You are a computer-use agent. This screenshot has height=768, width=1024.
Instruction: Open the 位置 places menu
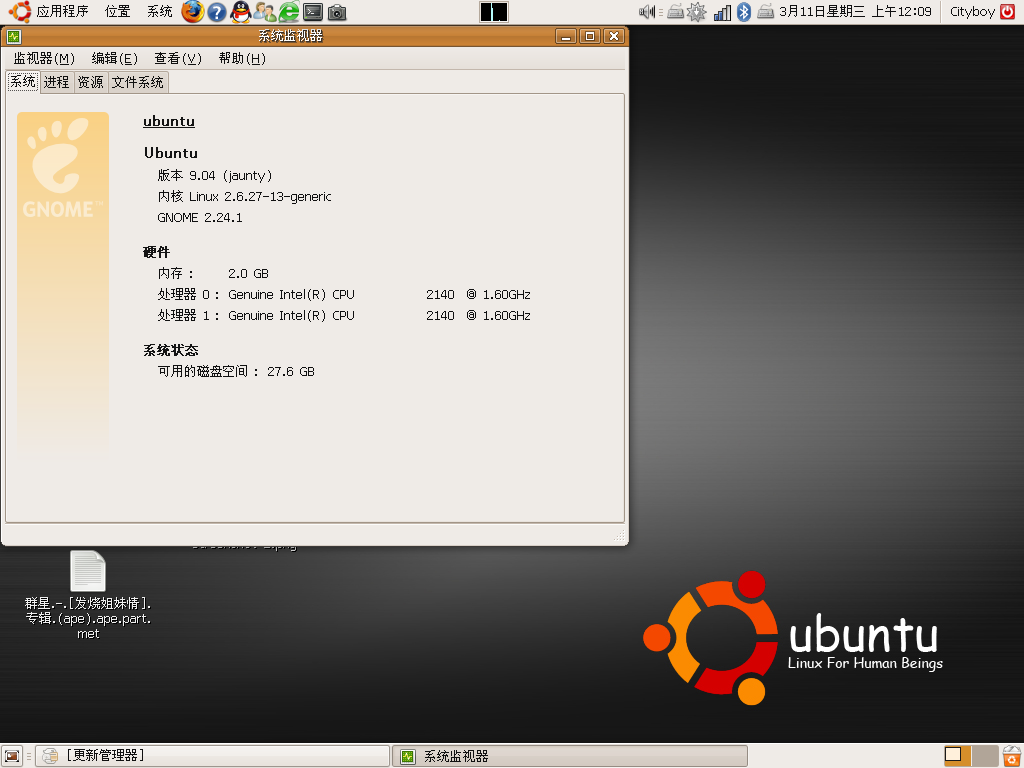point(118,12)
